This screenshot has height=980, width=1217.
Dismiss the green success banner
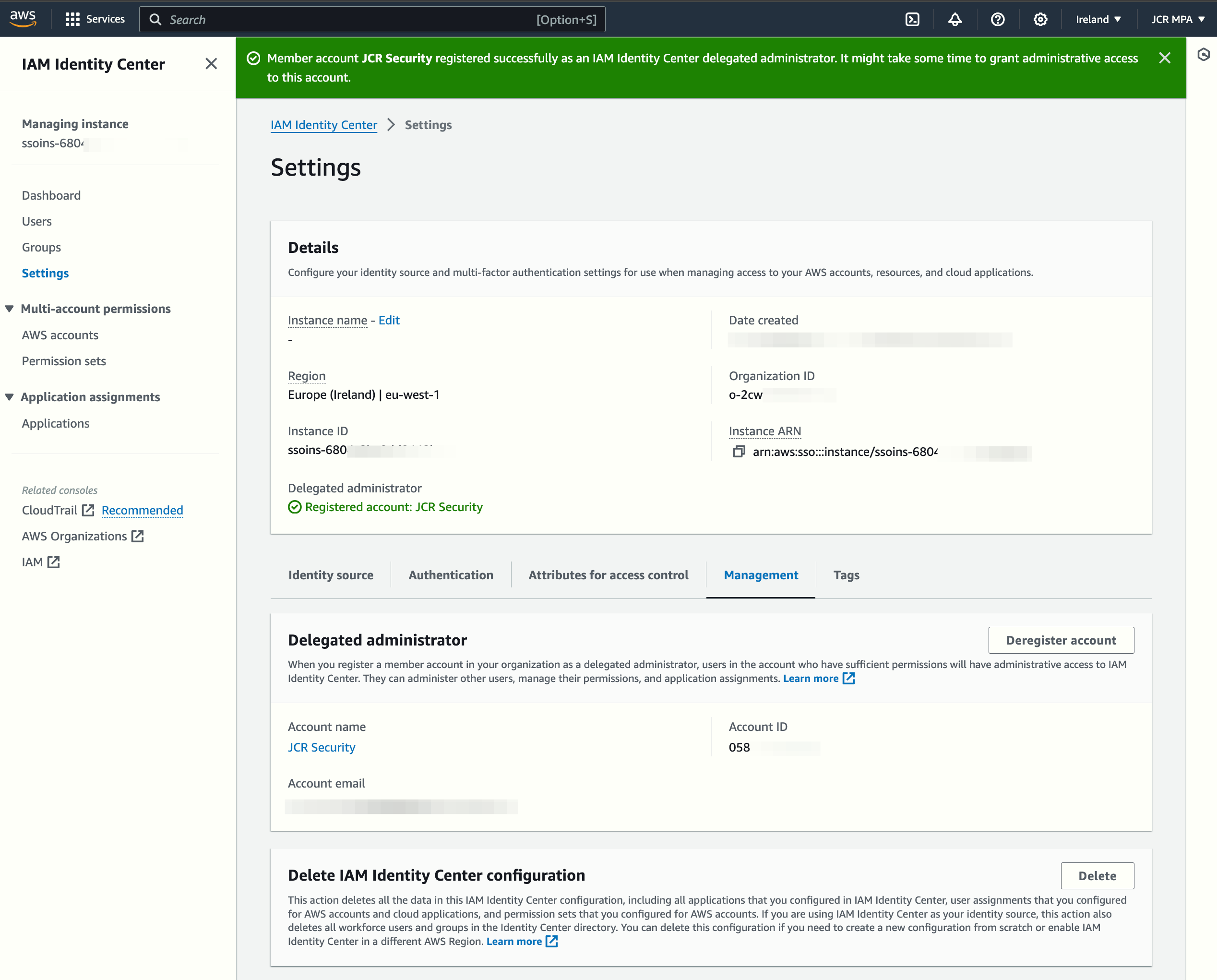click(1165, 58)
